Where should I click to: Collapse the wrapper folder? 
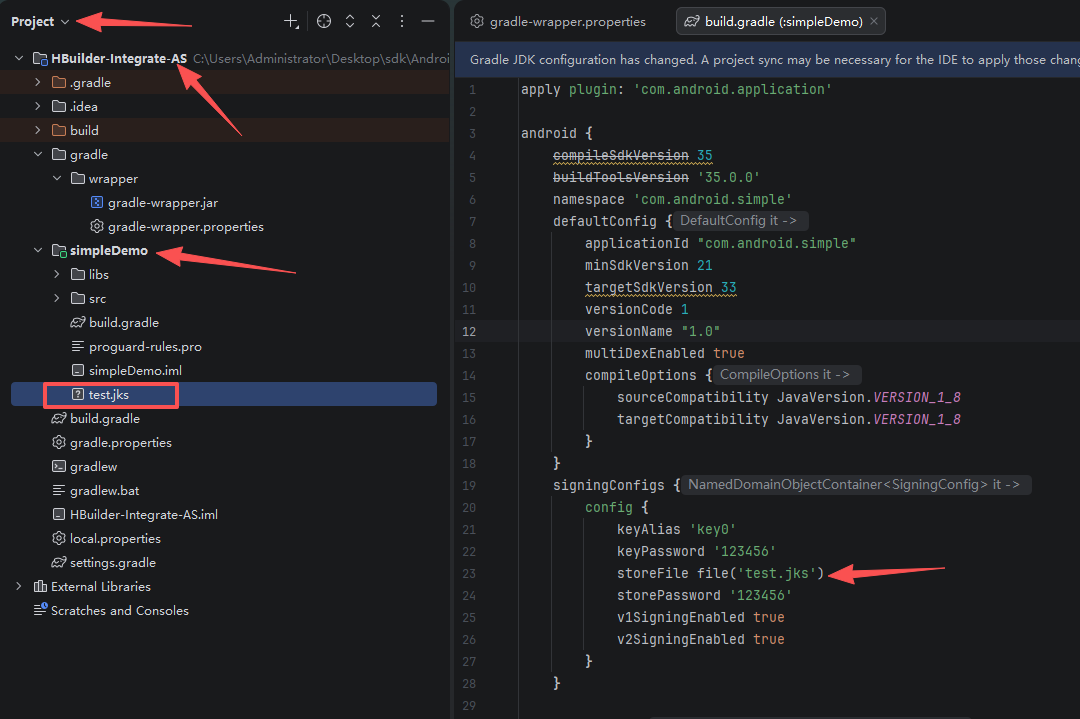coord(57,178)
